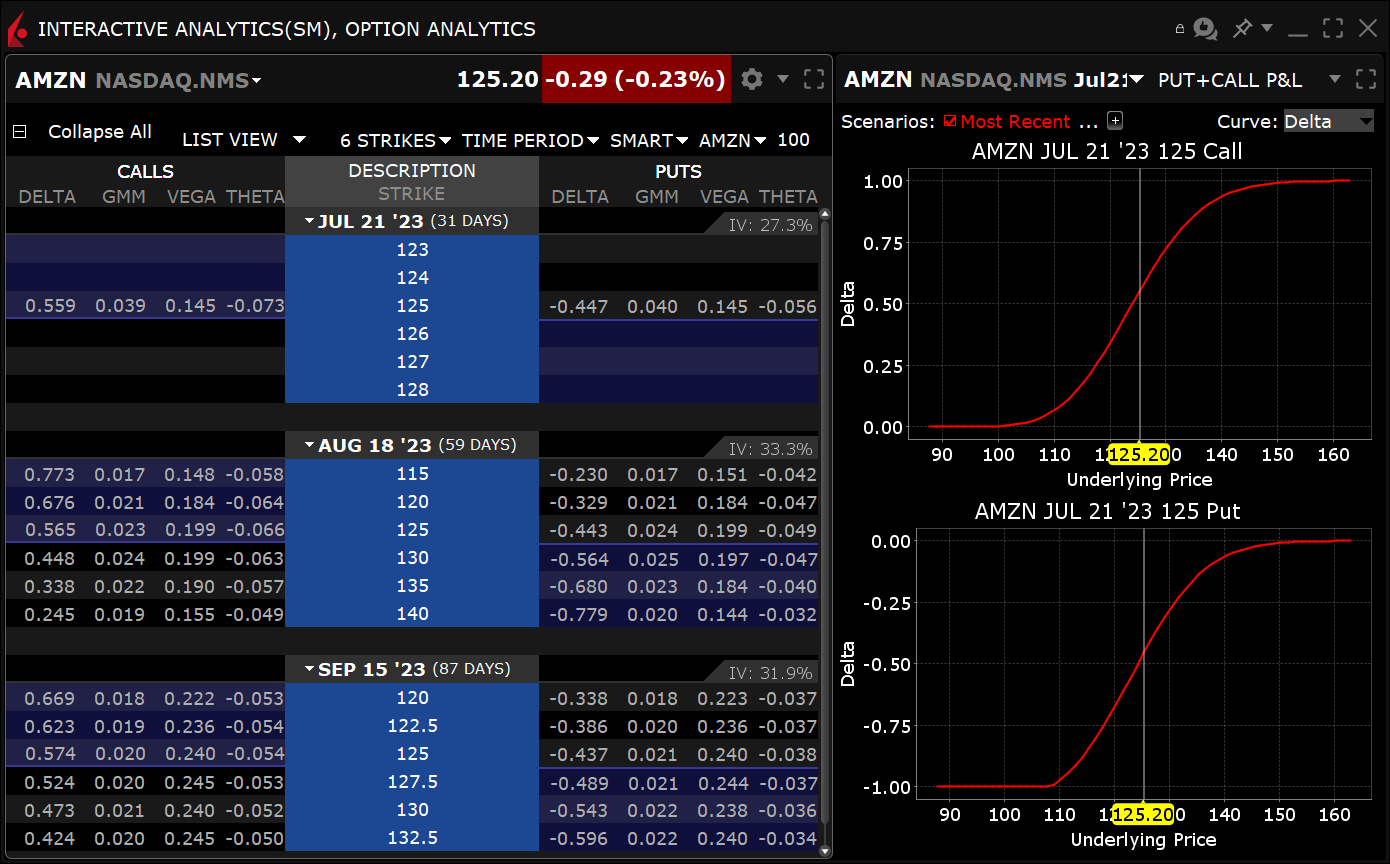Open the LIST VIEW menu

(244, 140)
